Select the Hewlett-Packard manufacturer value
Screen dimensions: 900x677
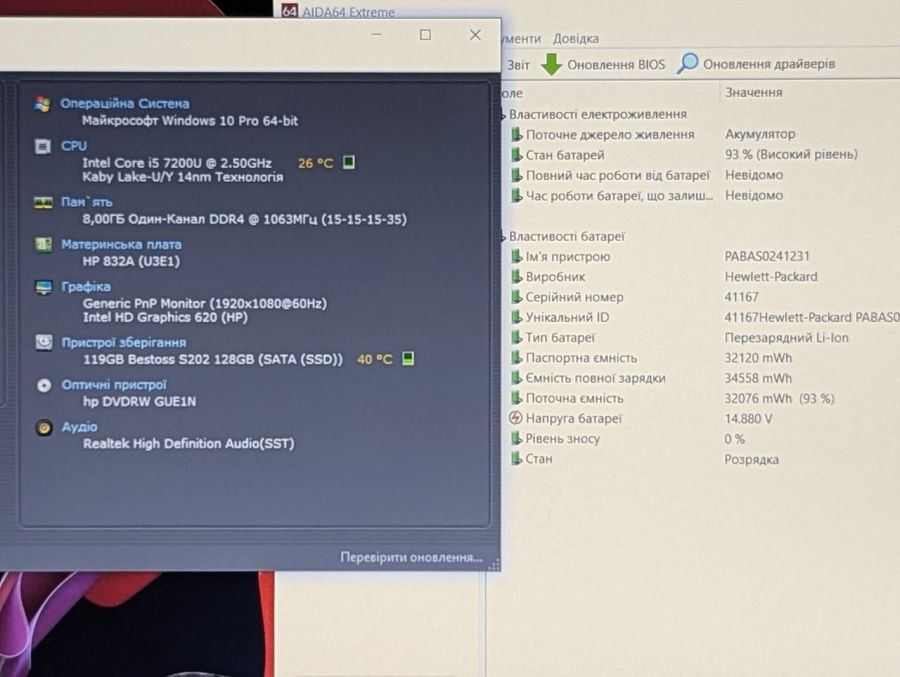coord(771,277)
